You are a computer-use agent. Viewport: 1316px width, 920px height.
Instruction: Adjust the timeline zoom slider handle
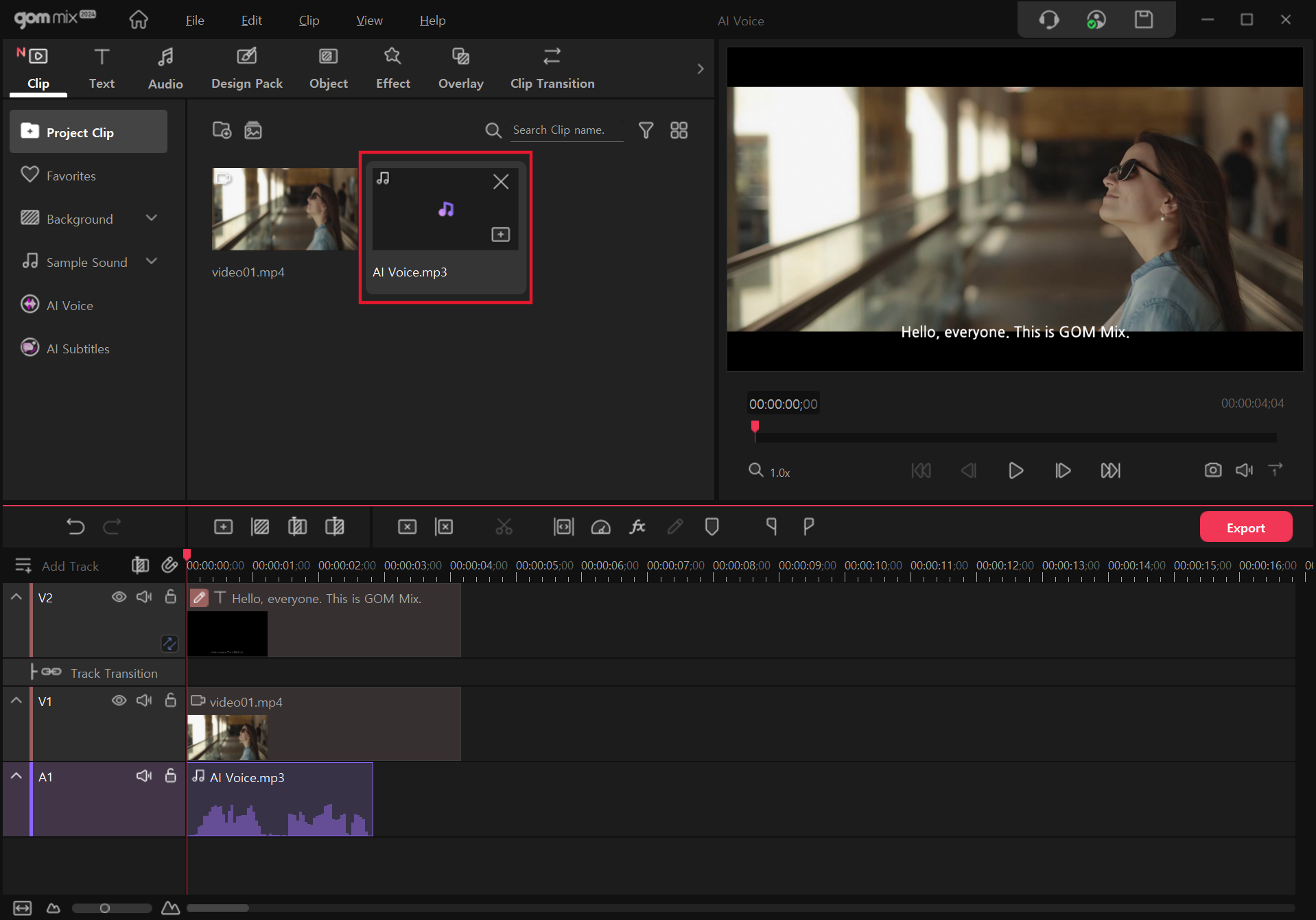(104, 908)
